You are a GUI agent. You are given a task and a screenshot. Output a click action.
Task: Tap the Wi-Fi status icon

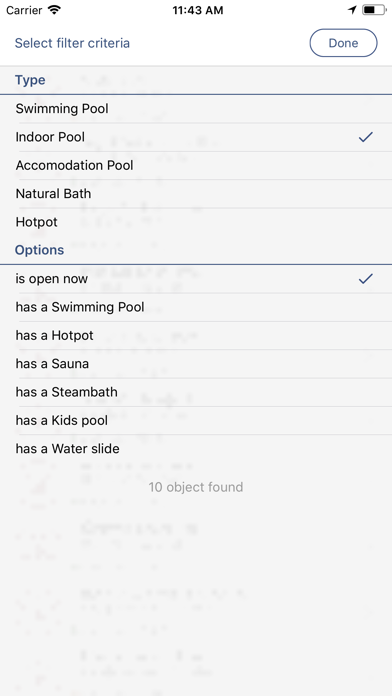[54, 10]
